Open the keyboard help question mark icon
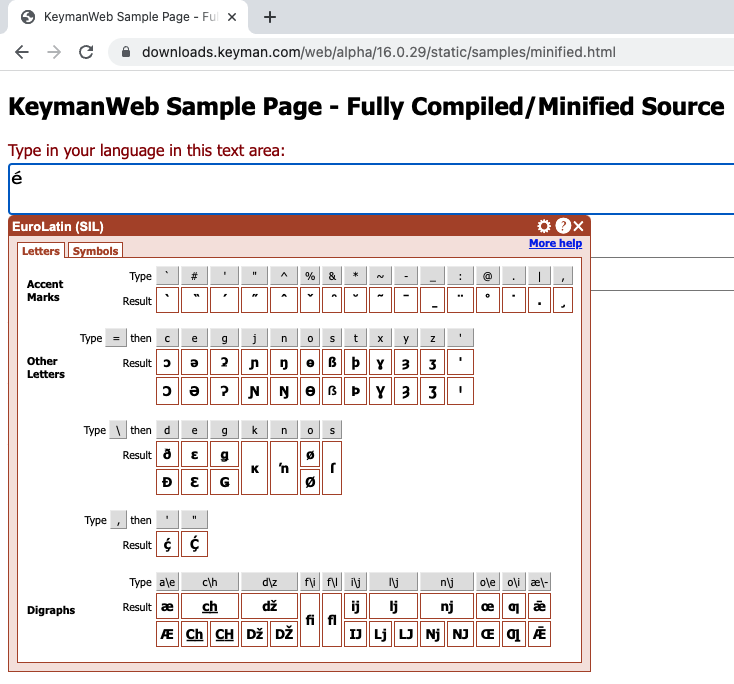This screenshot has height=684, width=734. [563, 226]
